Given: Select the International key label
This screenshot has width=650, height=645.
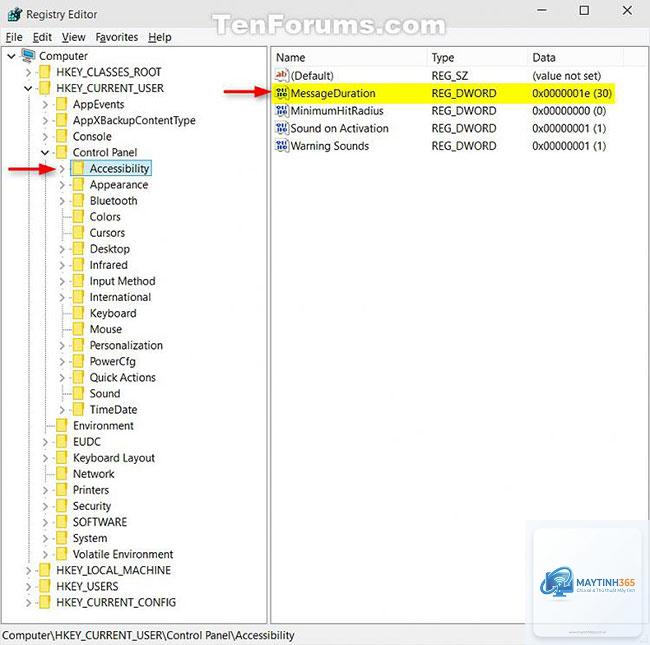Looking at the screenshot, I should (120, 297).
